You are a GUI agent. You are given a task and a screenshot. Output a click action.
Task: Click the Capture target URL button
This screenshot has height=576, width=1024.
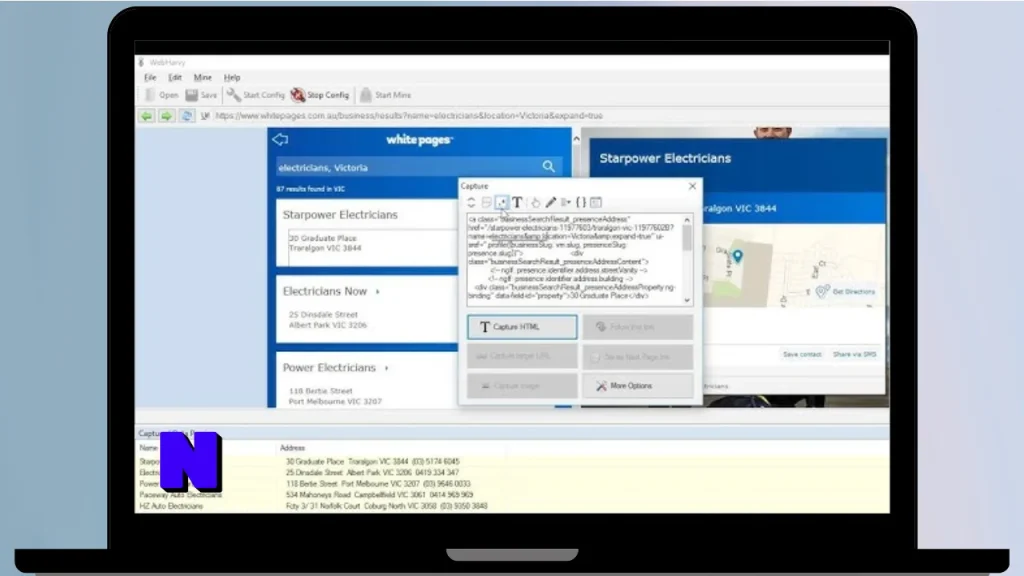522,357
